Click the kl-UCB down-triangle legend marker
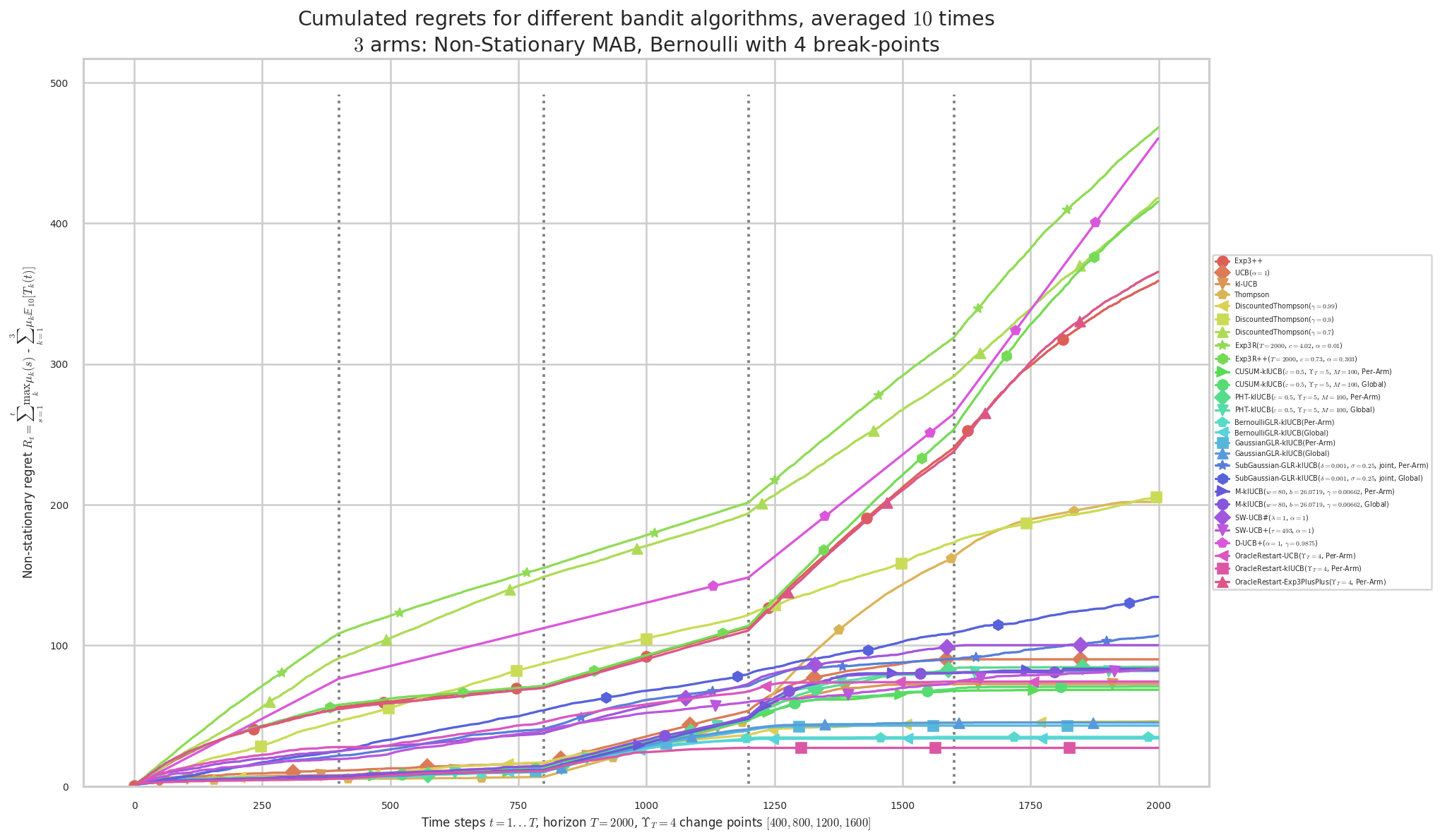The image size is (1440, 840). (x=1222, y=284)
